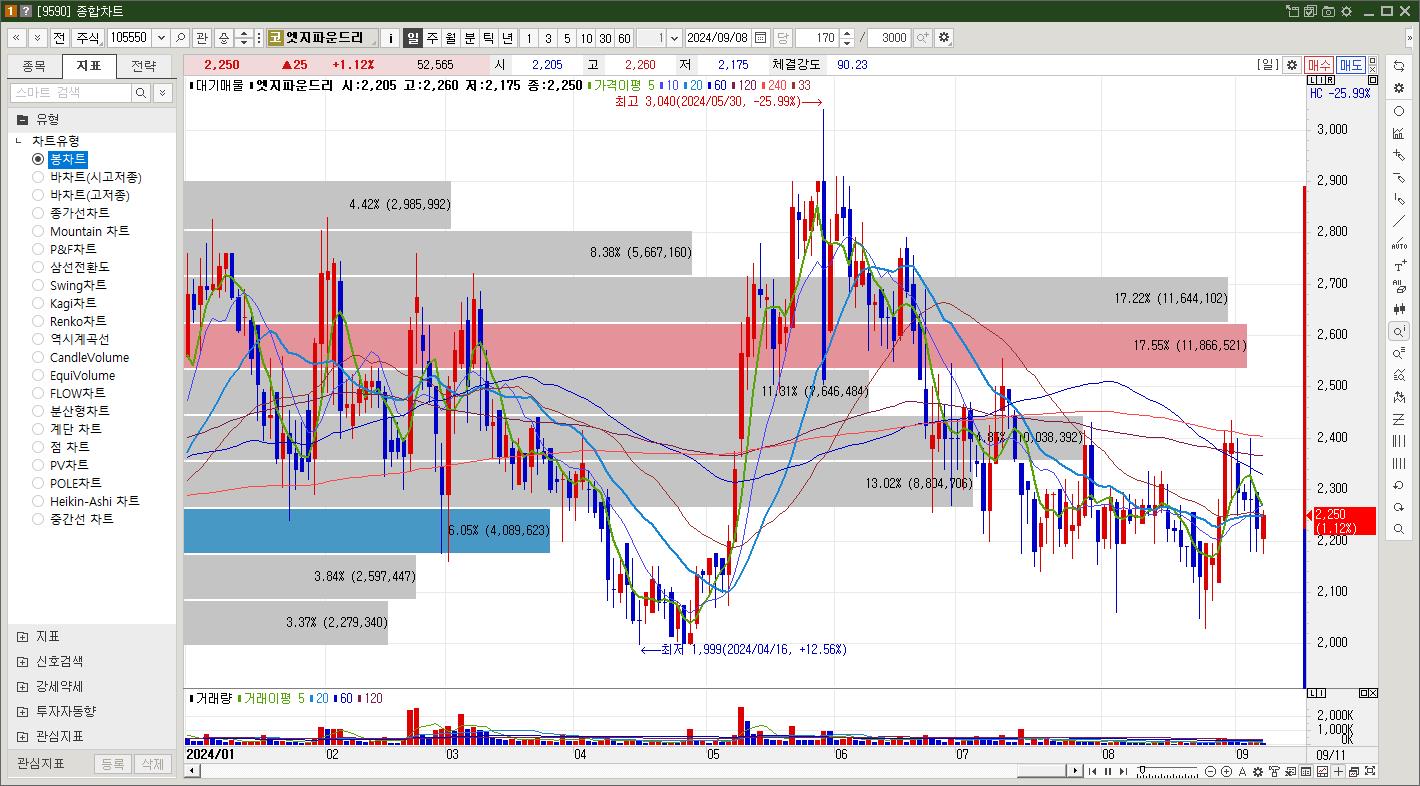Click the refresh/cycle icon atop right toolbar

(x=1399, y=66)
